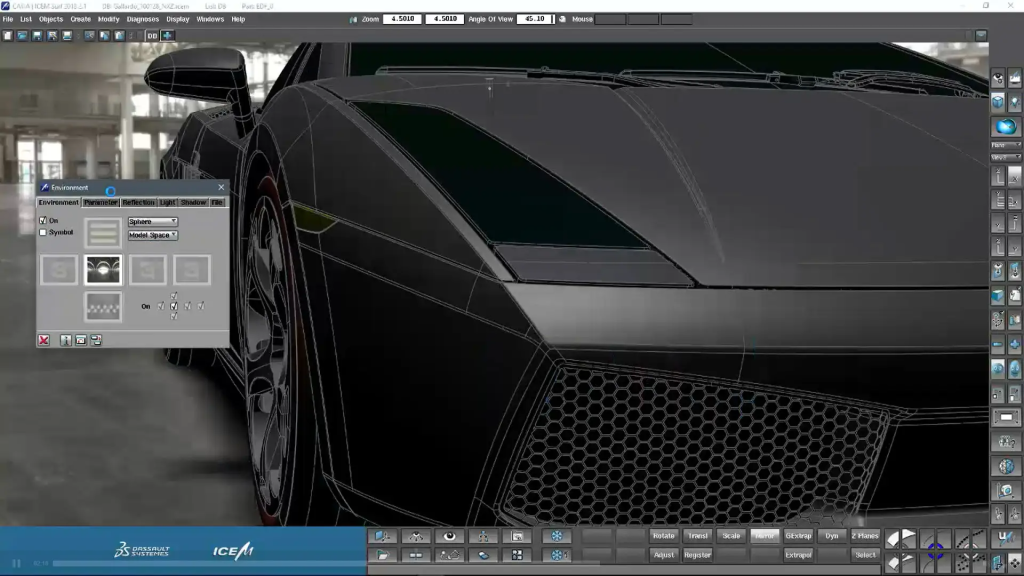The height and width of the screenshot is (576, 1024).
Task: Click the snowflake freeze icon in bottom toolbar
Action: (557, 536)
